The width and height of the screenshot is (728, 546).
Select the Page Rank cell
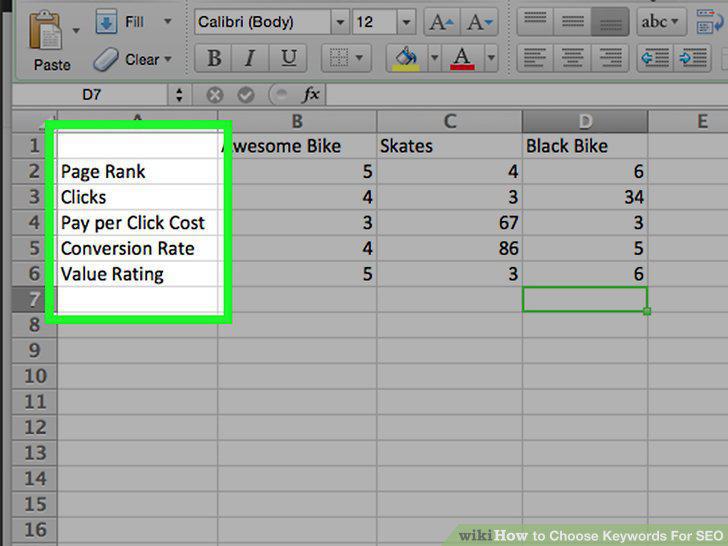[x=137, y=172]
